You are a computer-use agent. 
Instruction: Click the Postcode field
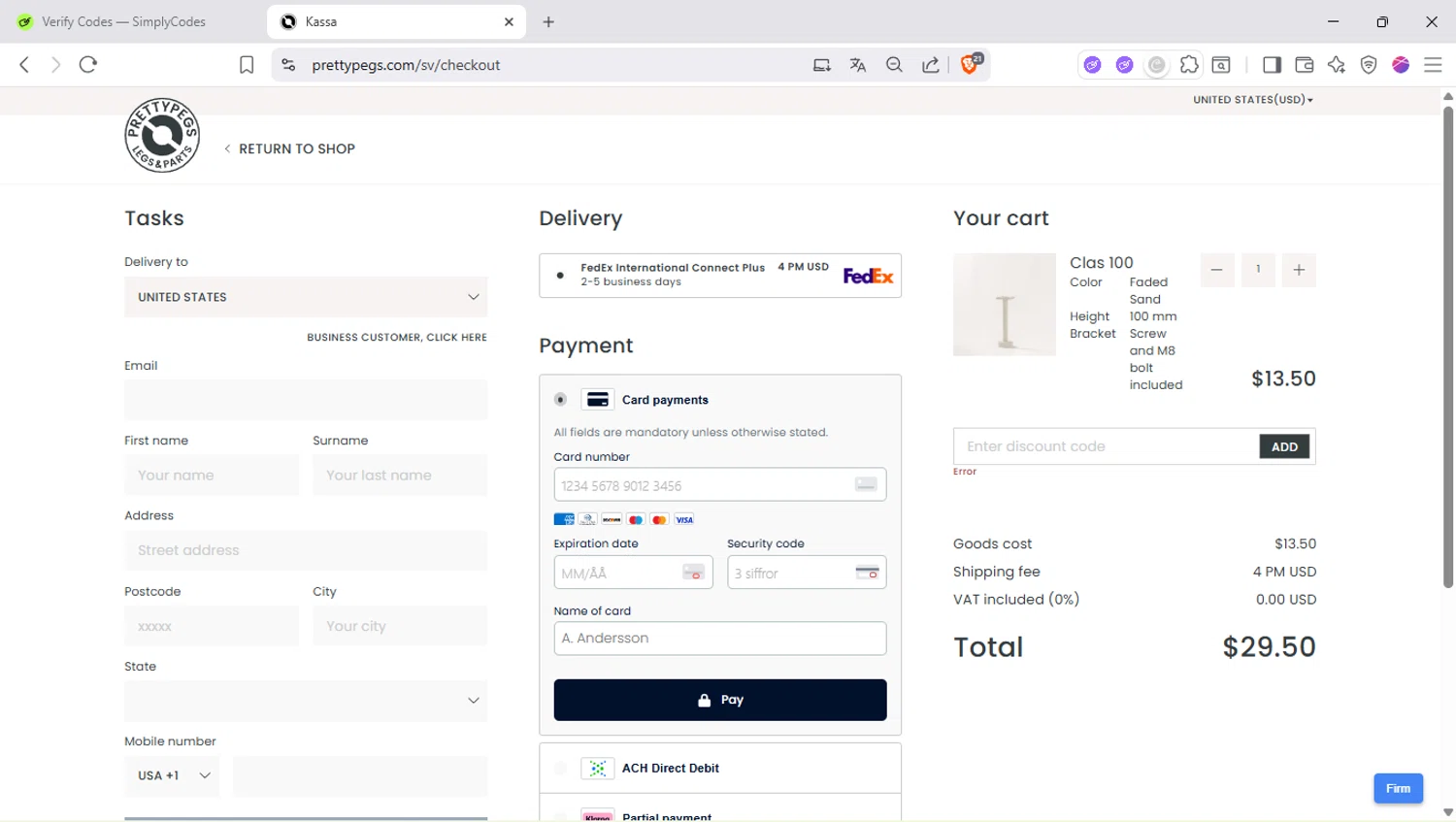tap(212, 626)
